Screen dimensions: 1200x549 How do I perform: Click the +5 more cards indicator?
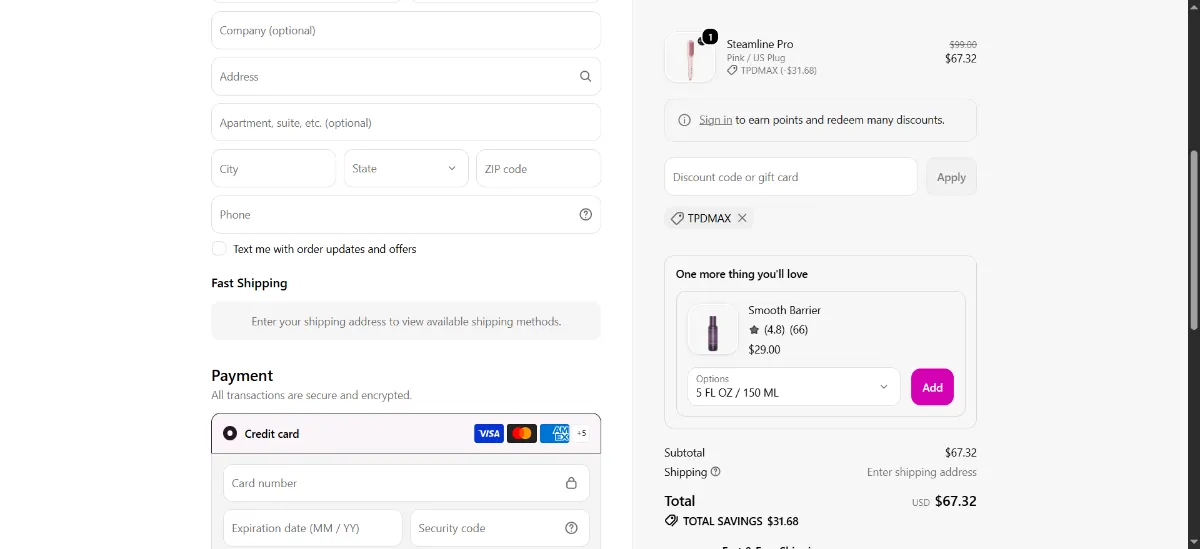[582, 434]
